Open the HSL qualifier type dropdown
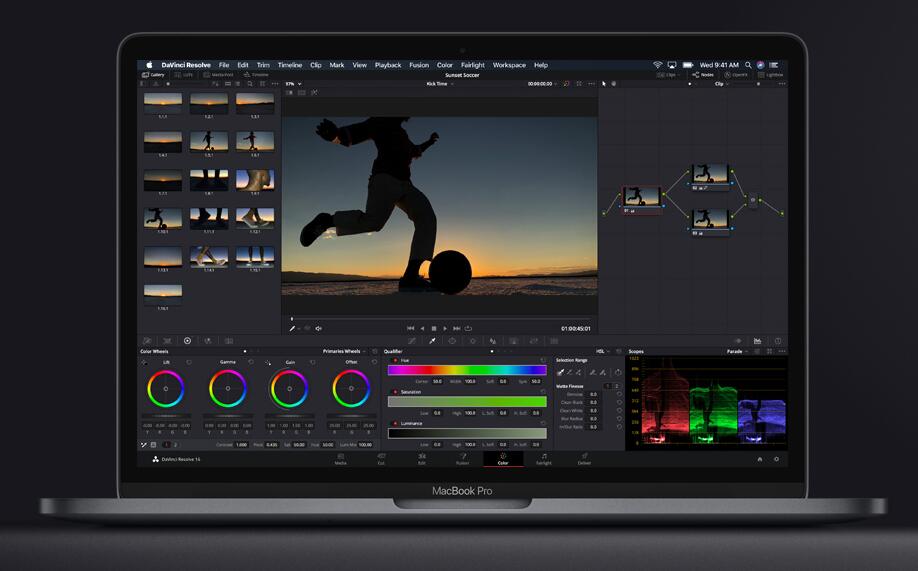The height and width of the screenshot is (571, 918). pyautogui.click(x=603, y=351)
